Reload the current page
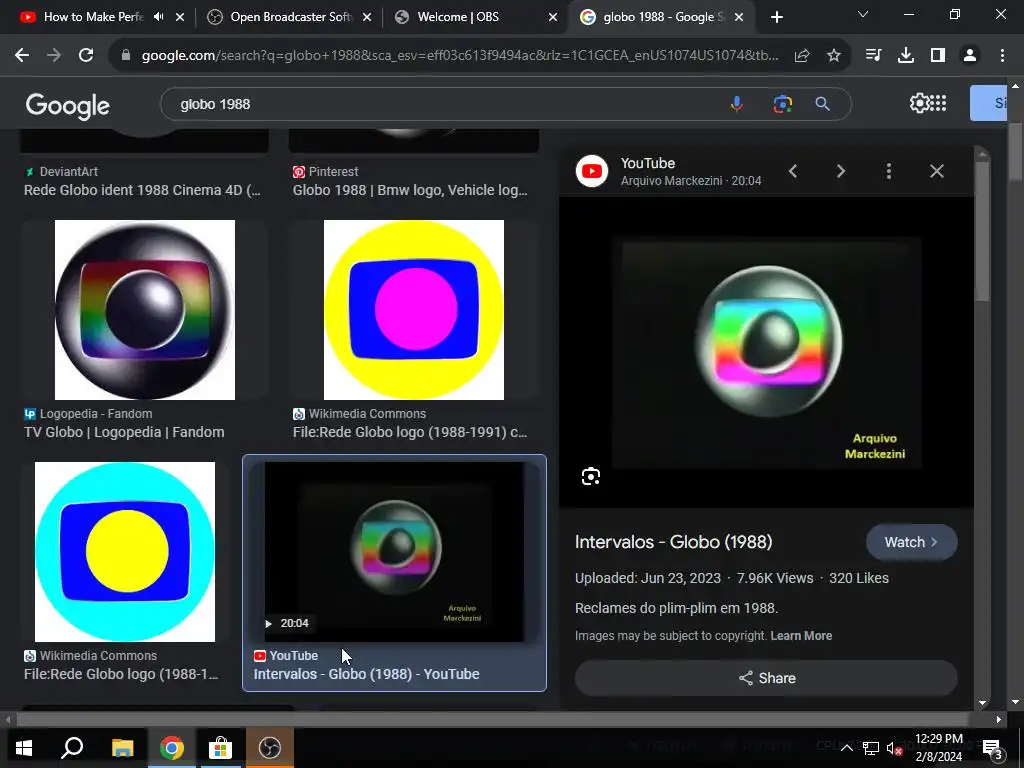The width and height of the screenshot is (1024, 768). pos(86,56)
